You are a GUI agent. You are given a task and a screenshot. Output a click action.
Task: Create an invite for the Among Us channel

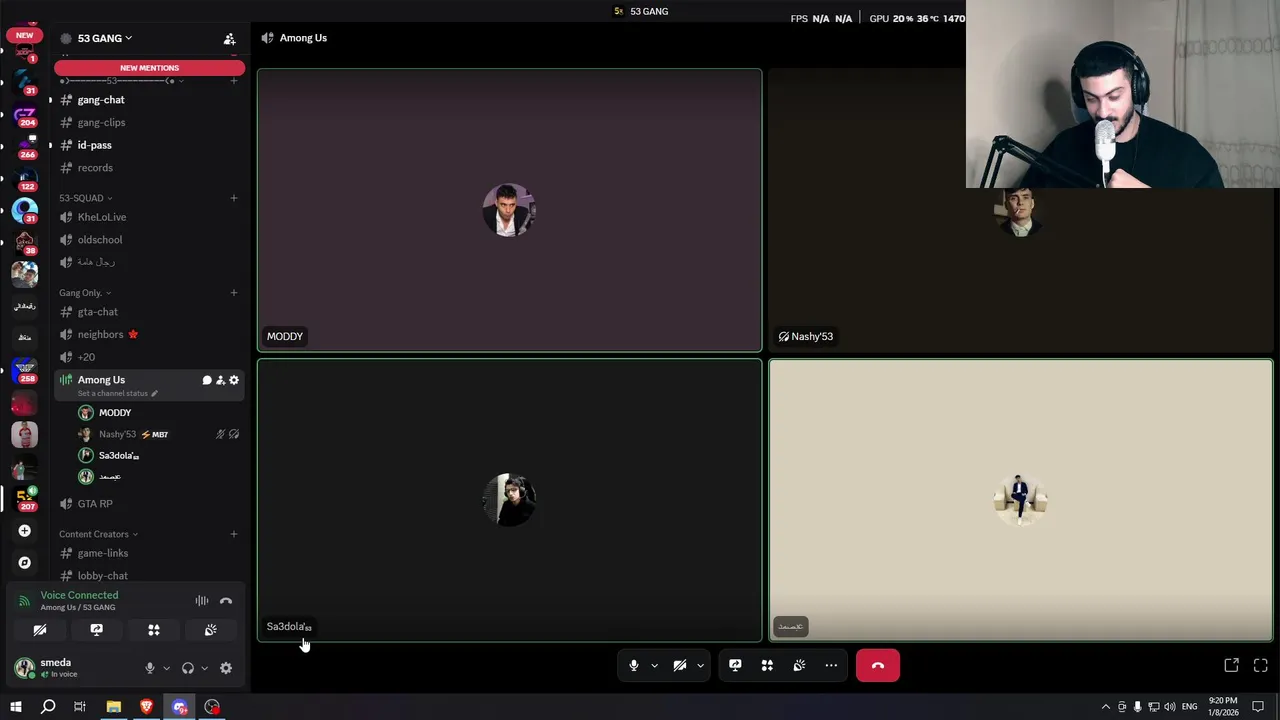pyautogui.click(x=220, y=380)
